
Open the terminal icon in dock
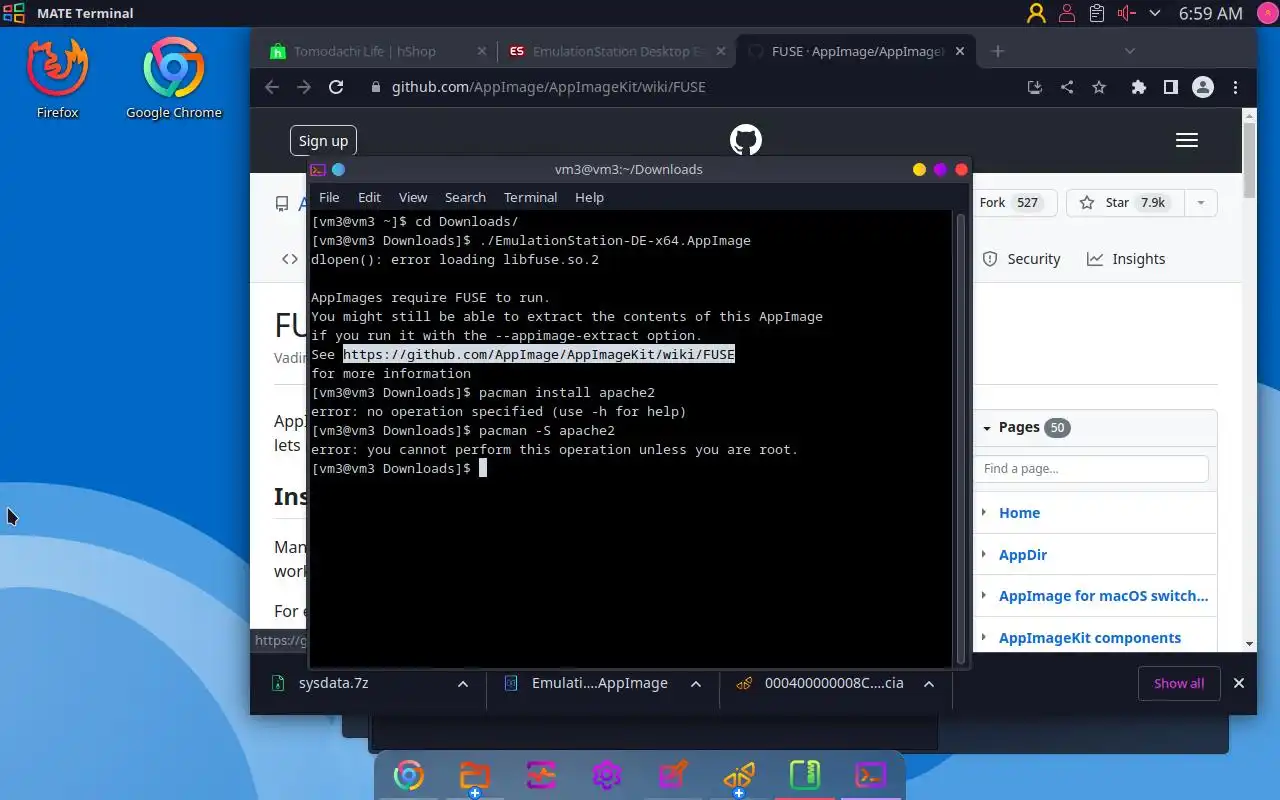coord(870,775)
